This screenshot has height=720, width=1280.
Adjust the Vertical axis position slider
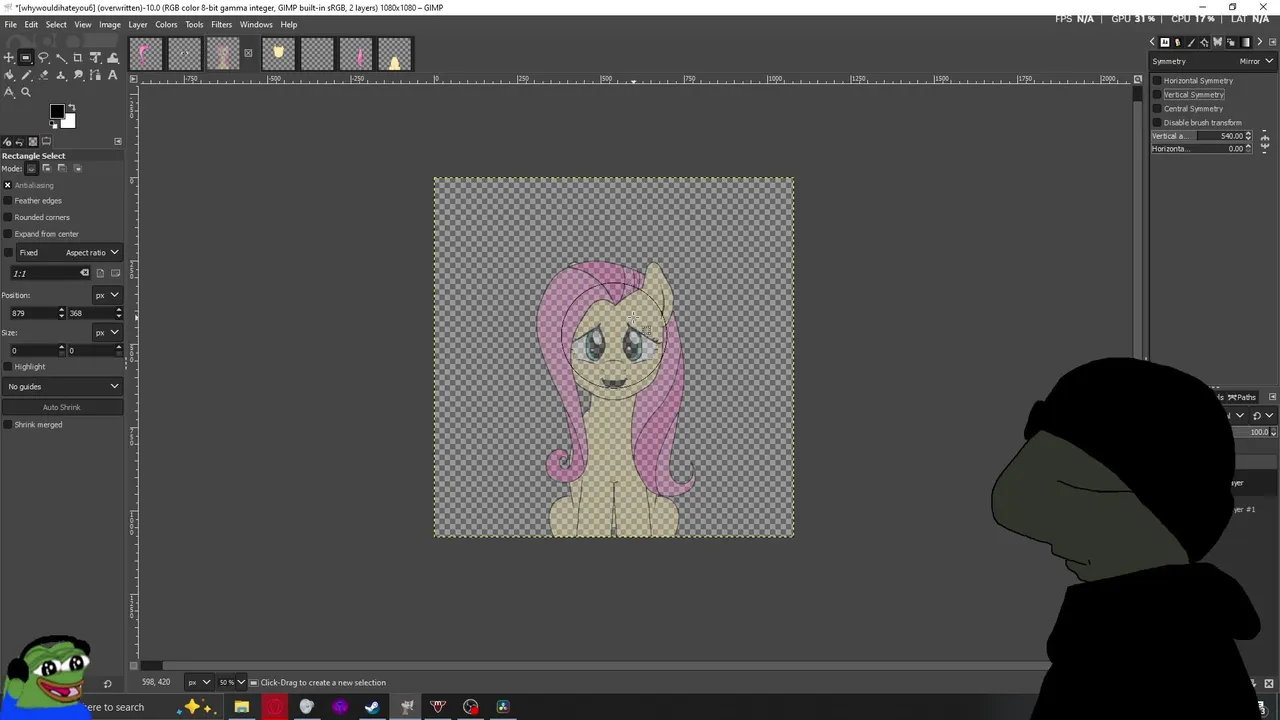click(x=1202, y=136)
